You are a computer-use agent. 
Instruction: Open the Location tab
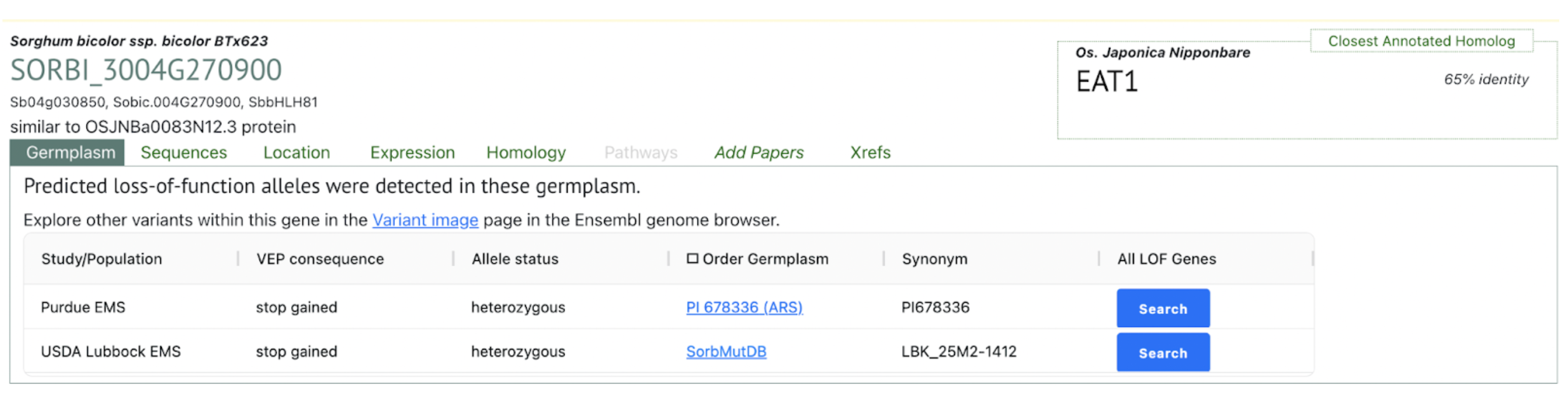[297, 152]
